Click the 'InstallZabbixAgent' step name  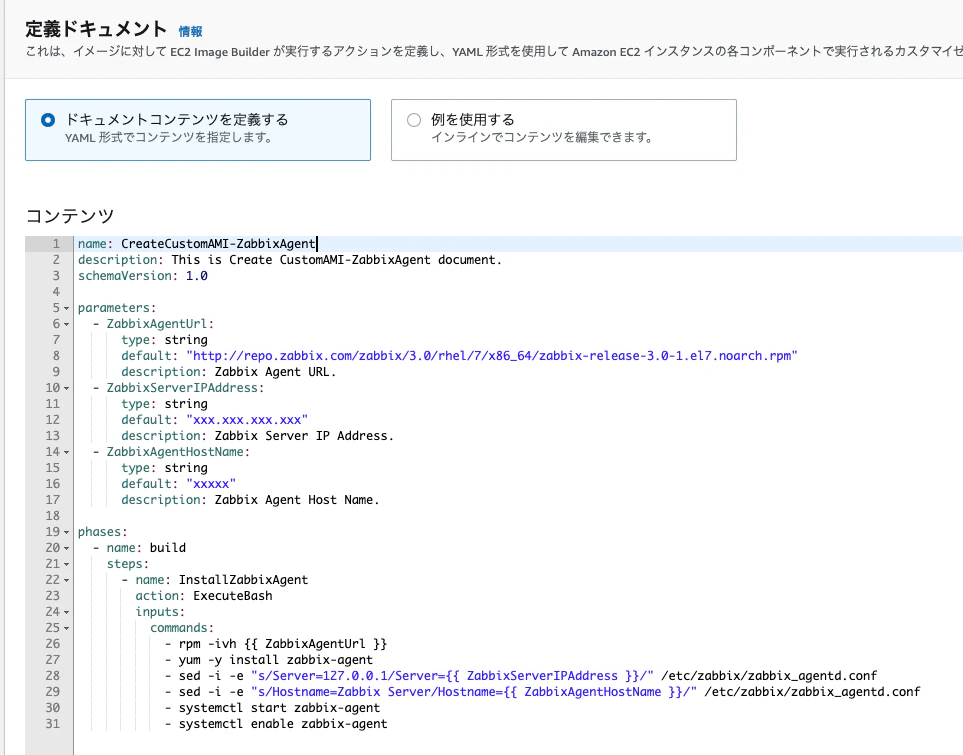(243, 579)
